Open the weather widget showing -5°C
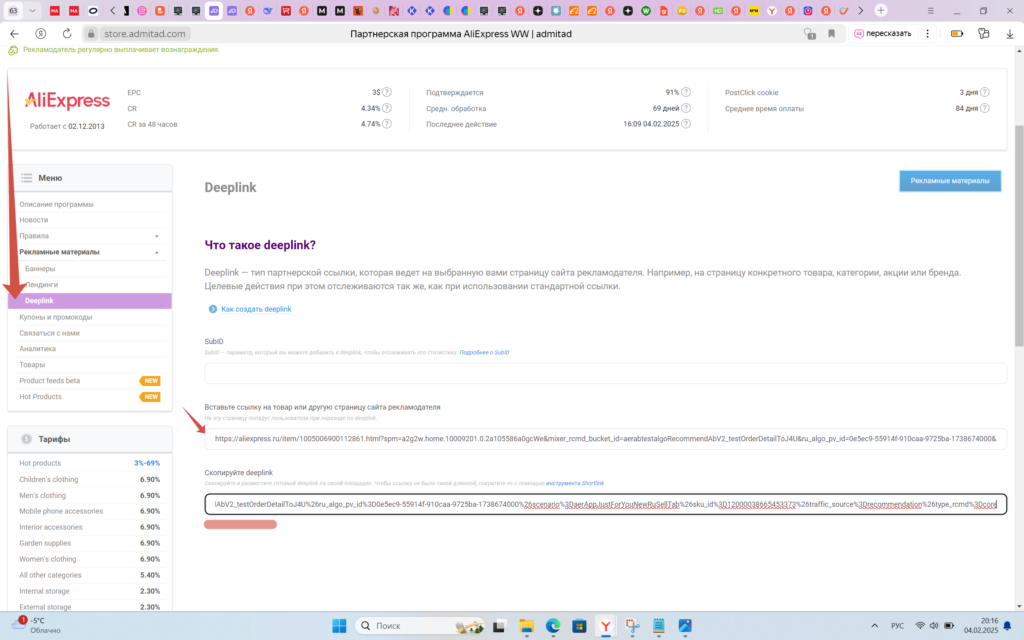This screenshot has width=1024, height=640. tap(37, 626)
